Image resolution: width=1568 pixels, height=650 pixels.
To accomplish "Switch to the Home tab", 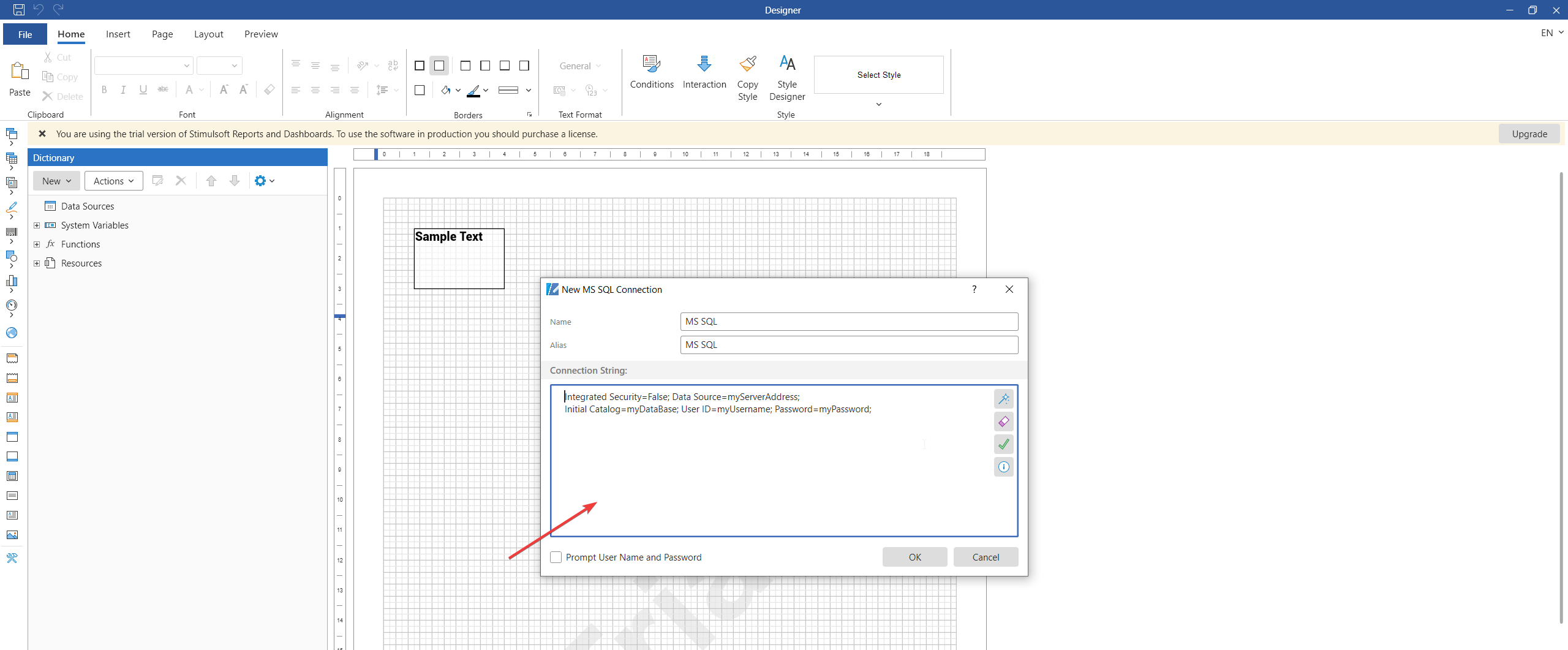I will pyautogui.click(x=71, y=34).
